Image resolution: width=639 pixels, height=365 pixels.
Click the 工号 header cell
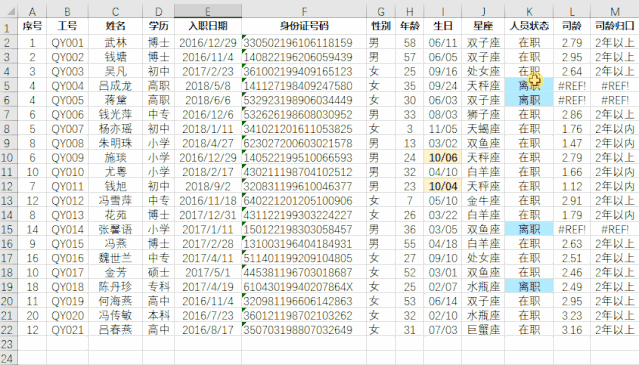coord(67,26)
